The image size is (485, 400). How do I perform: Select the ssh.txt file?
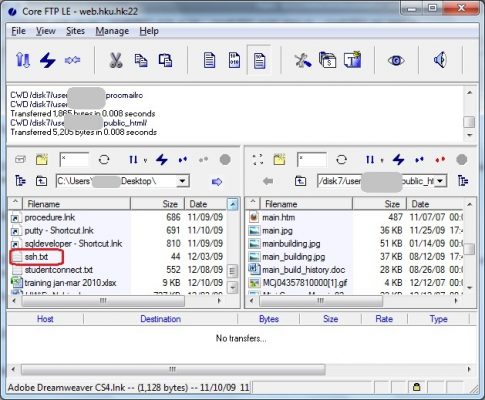click(x=36, y=257)
